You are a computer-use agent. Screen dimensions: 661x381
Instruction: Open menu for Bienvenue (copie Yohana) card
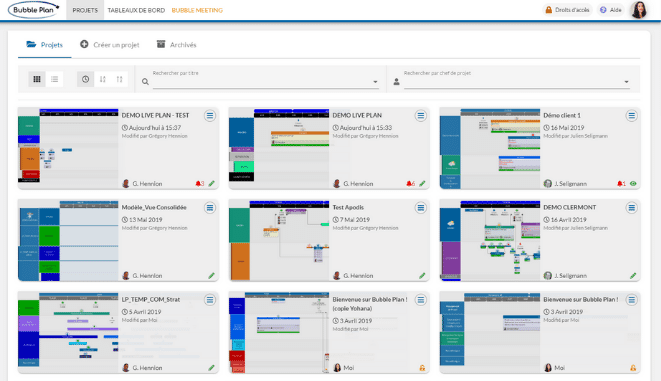click(x=421, y=300)
